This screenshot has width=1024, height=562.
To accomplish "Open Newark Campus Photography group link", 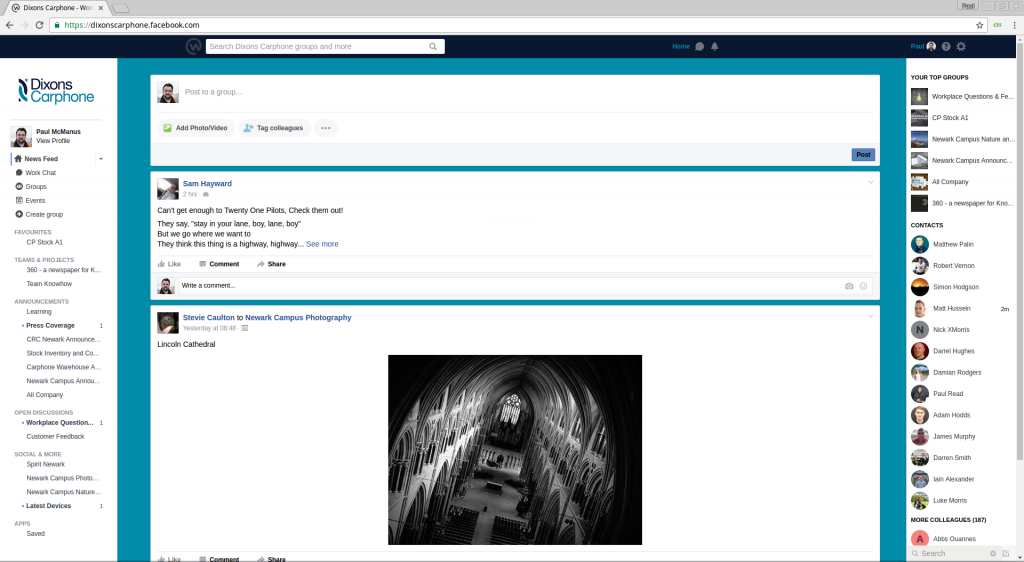I will point(298,317).
